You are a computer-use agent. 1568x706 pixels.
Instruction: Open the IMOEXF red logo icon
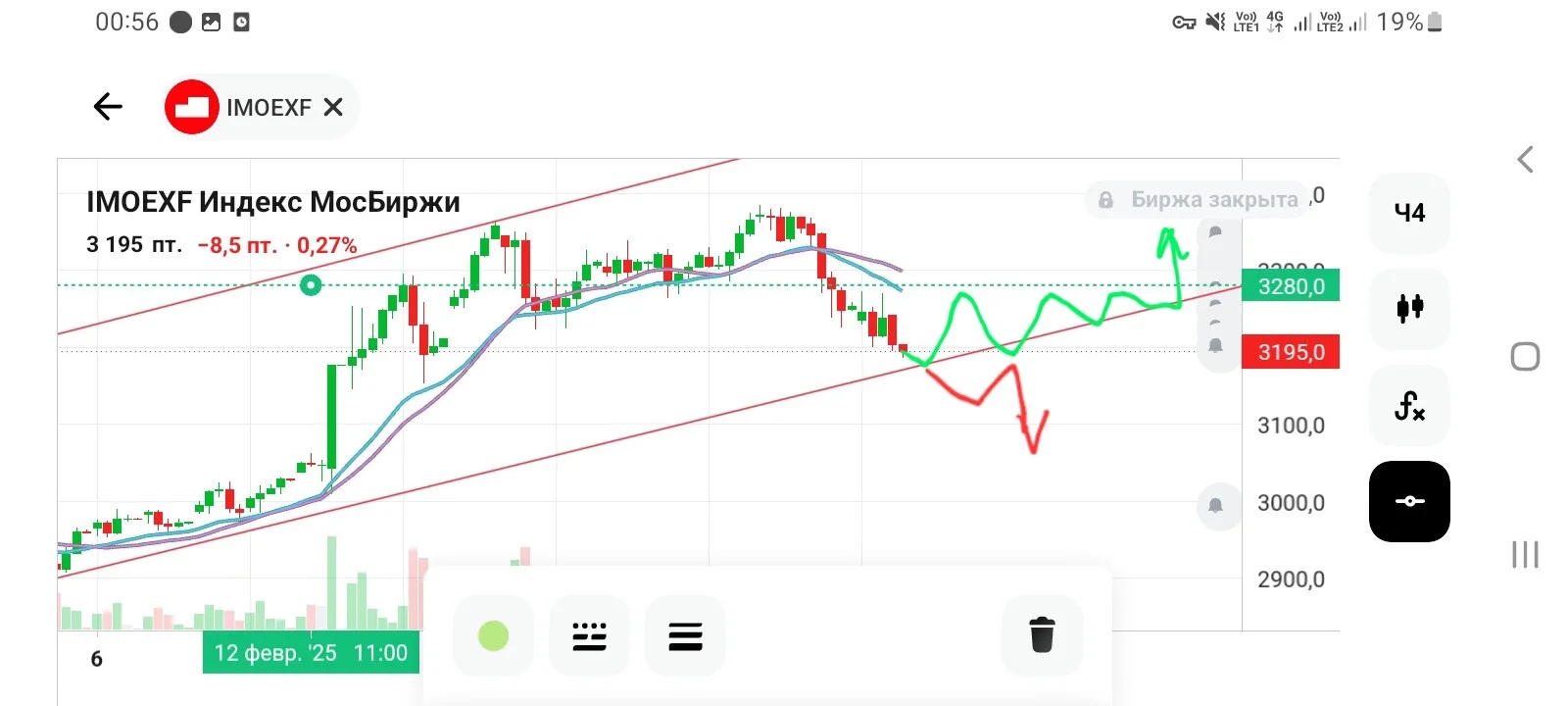[x=191, y=107]
